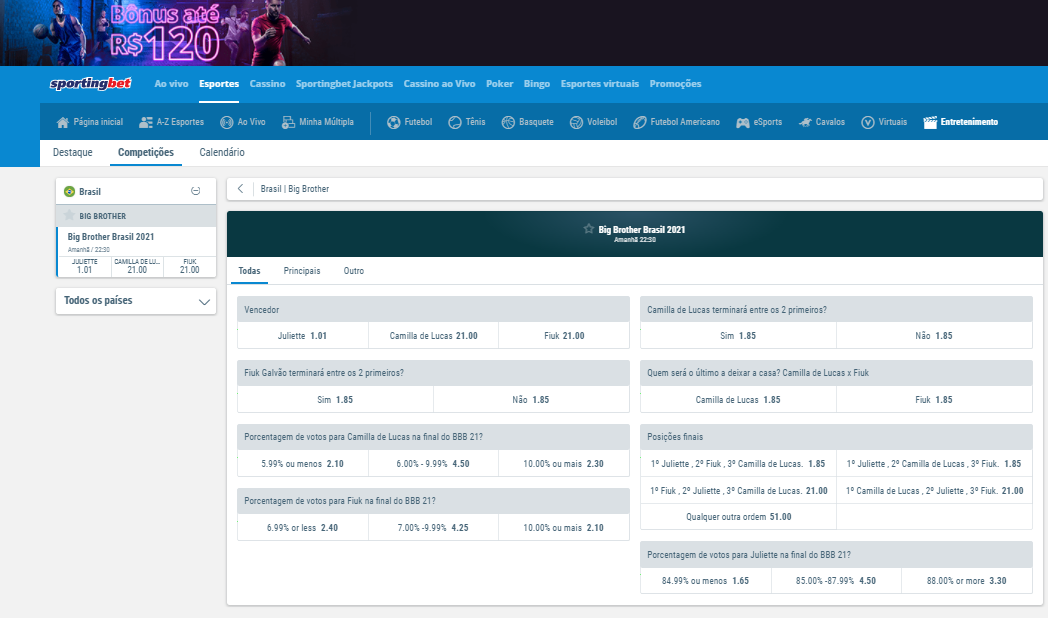Bet on Juliette 1.01 in Vencedor
The height and width of the screenshot is (618, 1048).
303,335
